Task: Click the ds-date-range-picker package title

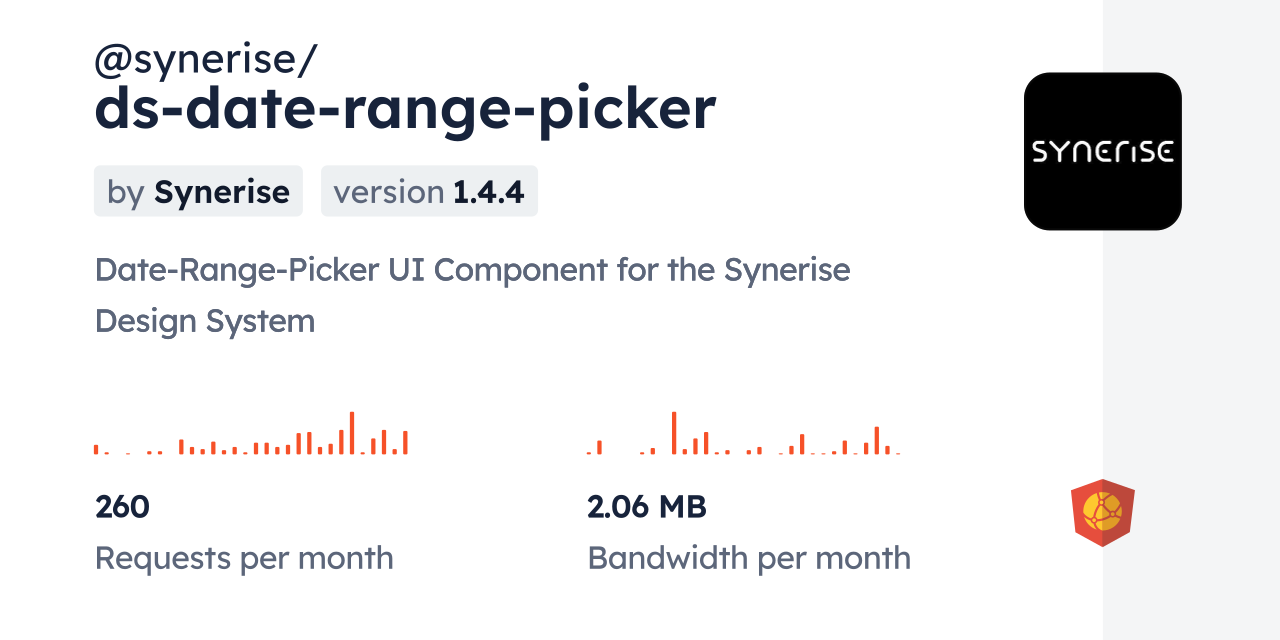Action: pos(404,108)
